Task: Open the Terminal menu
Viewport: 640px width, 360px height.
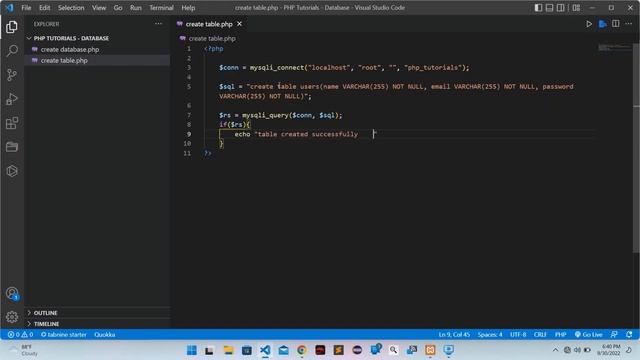Action: pyautogui.click(x=161, y=8)
